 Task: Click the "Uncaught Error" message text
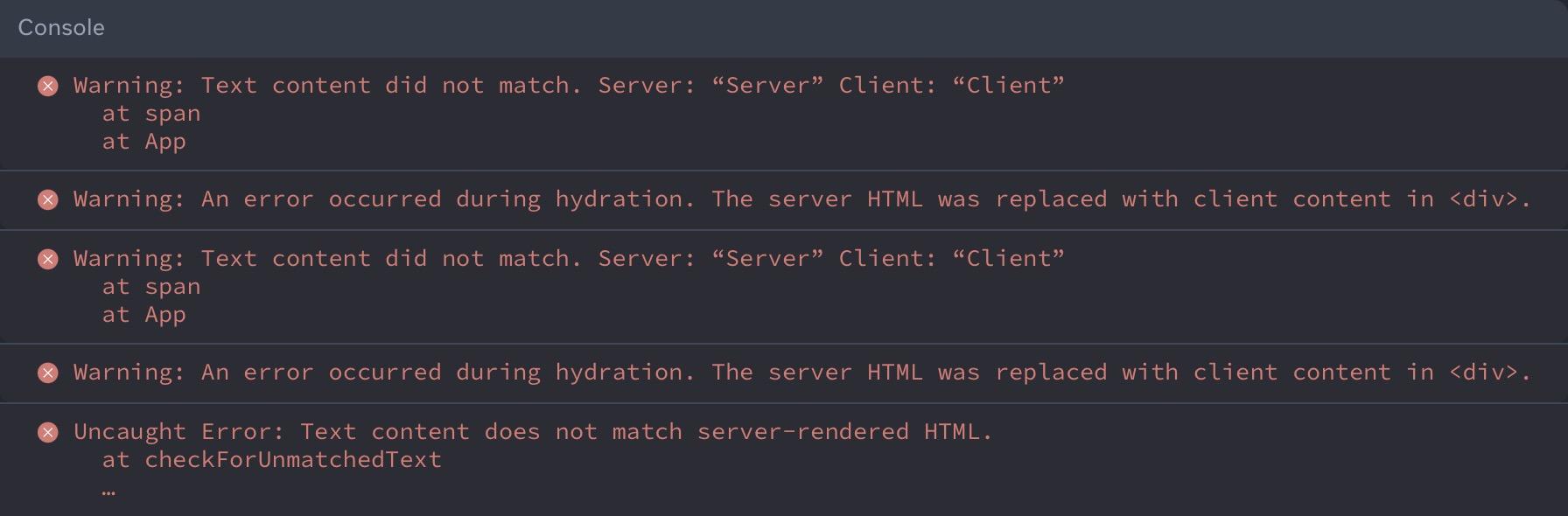click(x=534, y=432)
